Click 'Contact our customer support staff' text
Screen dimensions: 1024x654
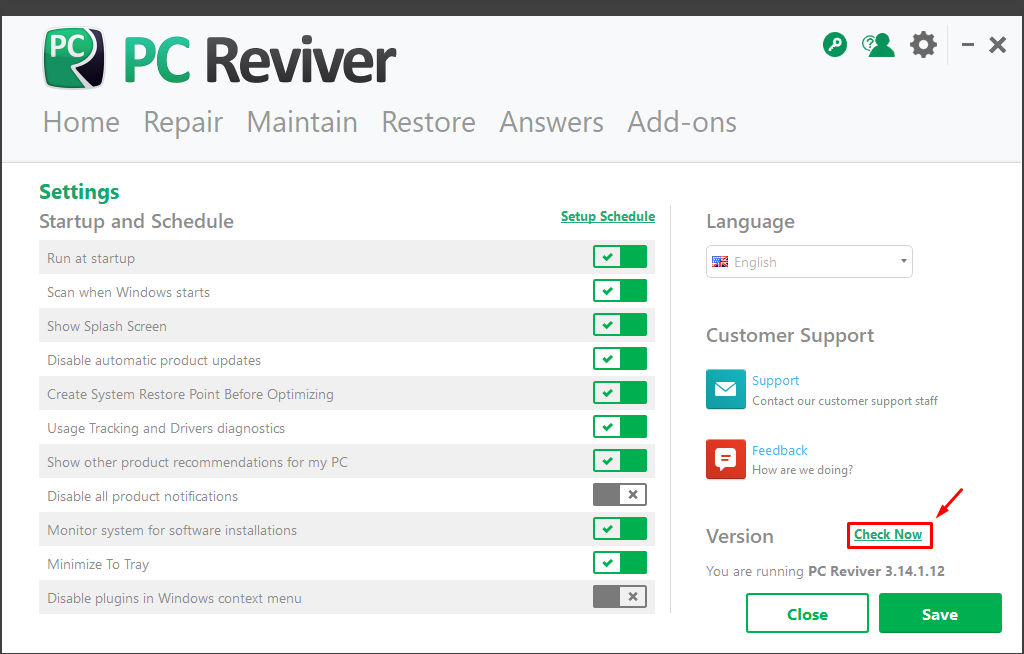(845, 401)
